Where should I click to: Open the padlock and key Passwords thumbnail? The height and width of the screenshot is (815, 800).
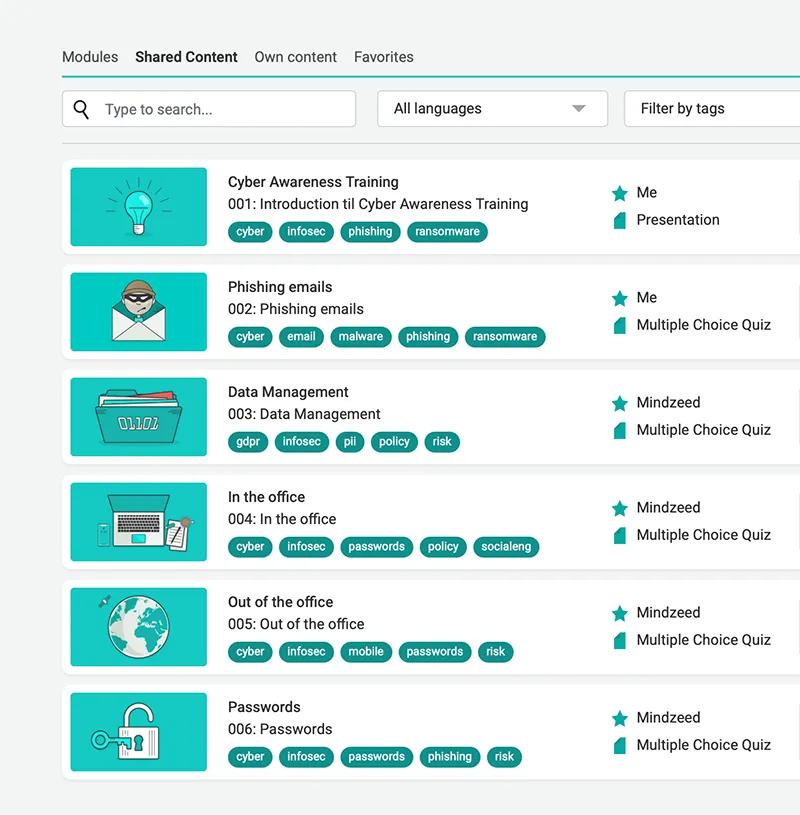(139, 732)
